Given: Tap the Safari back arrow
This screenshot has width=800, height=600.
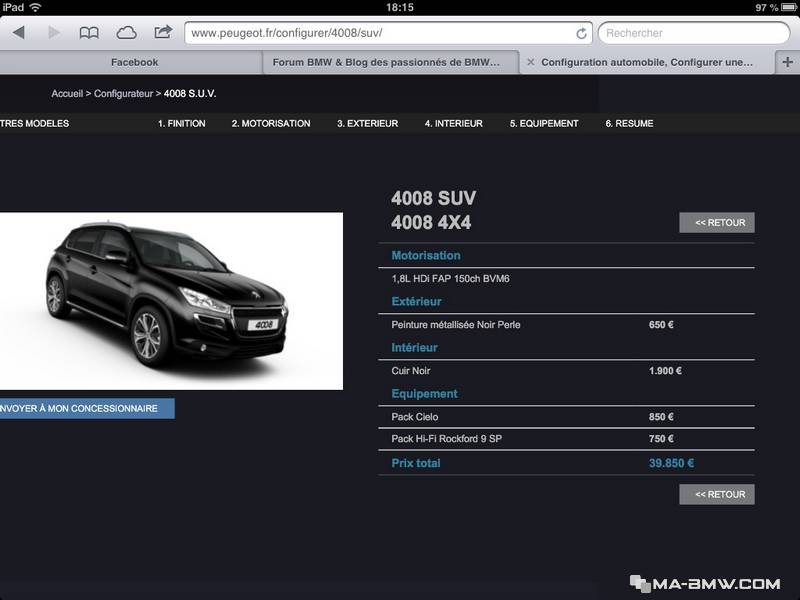Looking at the screenshot, I should (x=19, y=33).
